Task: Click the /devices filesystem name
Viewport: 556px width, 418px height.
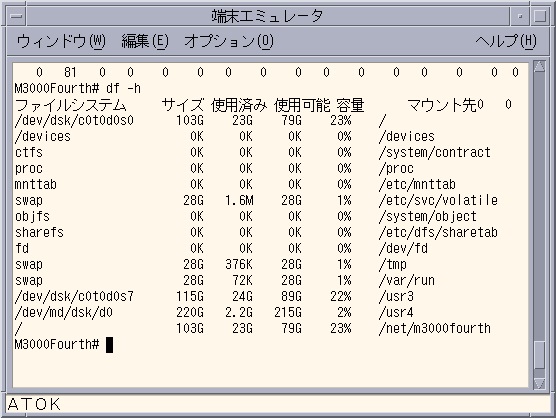Action: pos(43,136)
